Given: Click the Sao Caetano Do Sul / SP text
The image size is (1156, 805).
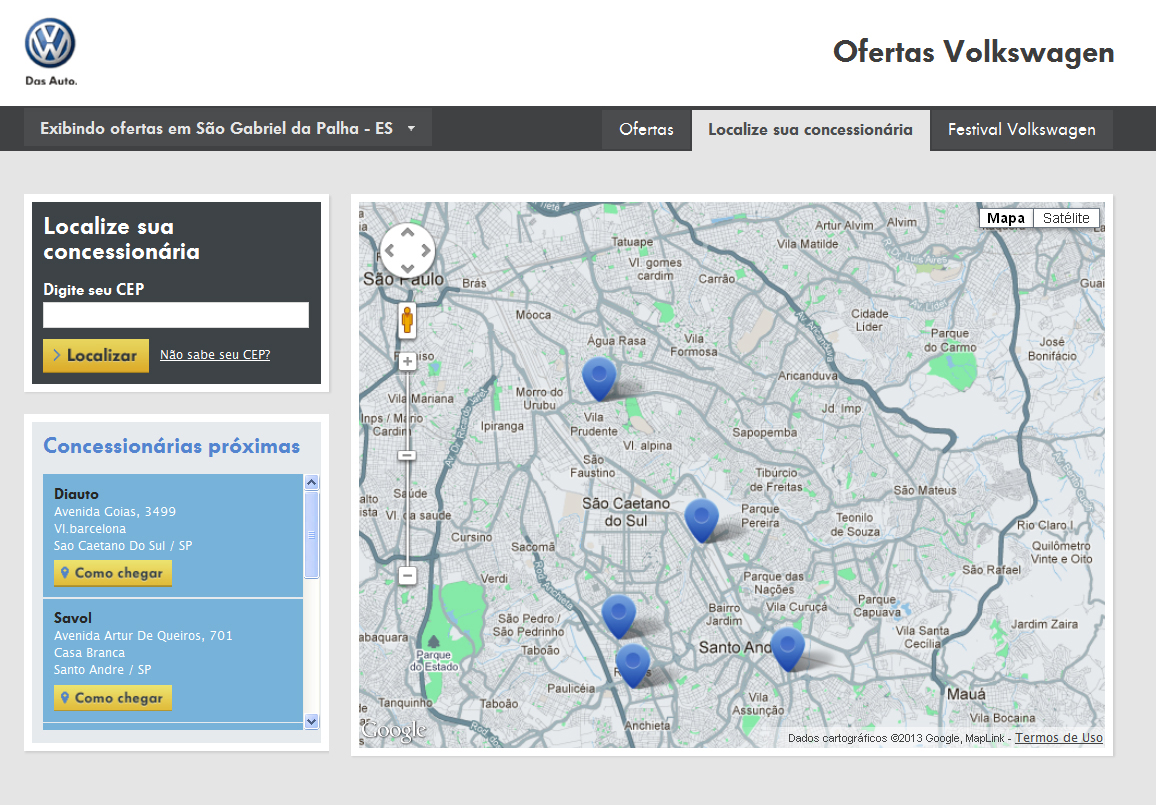Looking at the screenshot, I should (x=123, y=546).
